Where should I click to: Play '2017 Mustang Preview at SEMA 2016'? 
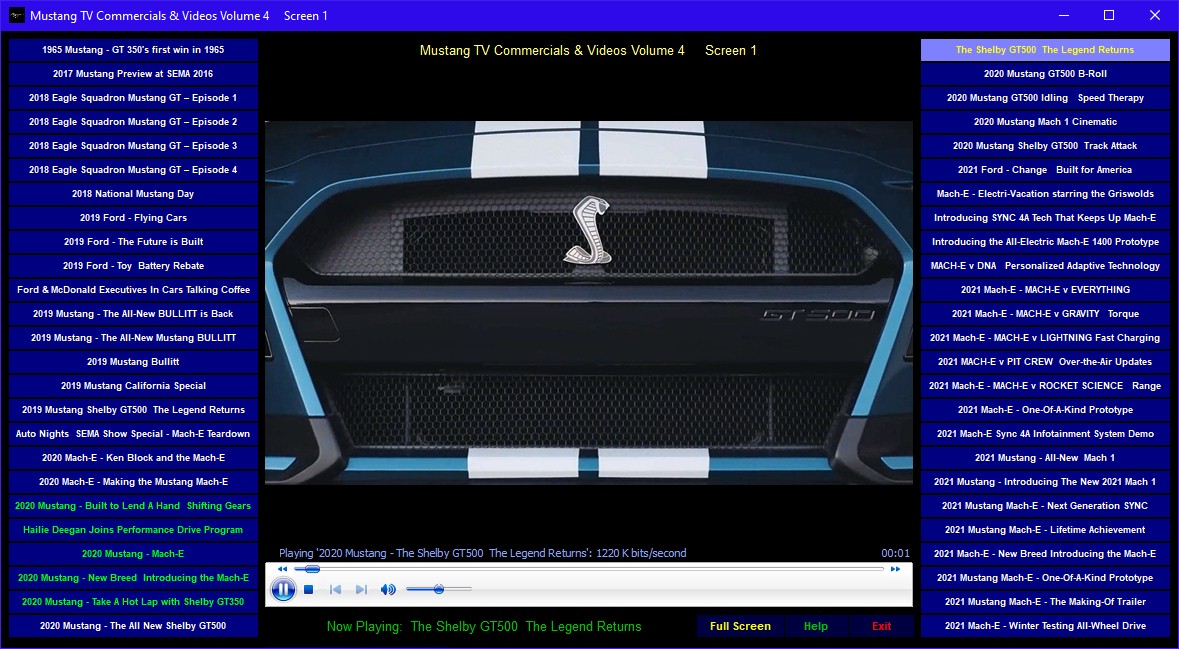click(133, 74)
